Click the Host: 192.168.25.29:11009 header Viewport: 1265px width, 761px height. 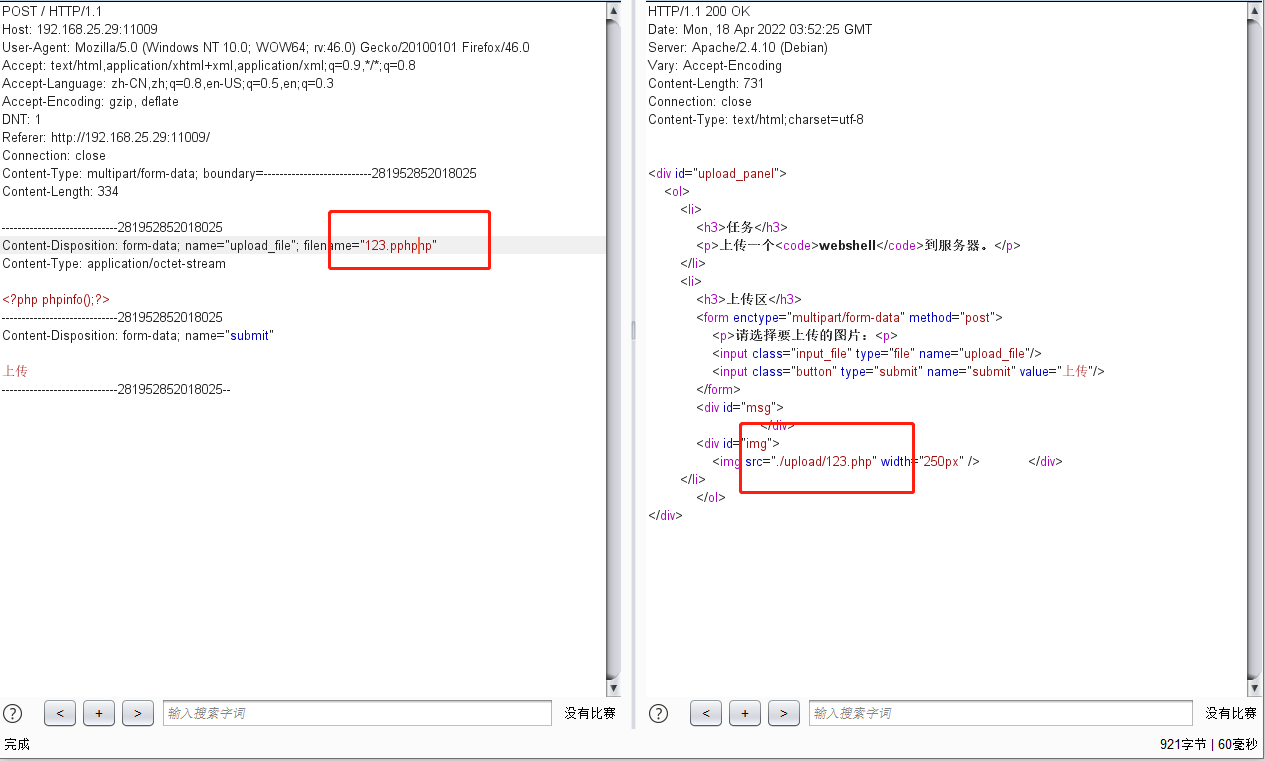tap(80, 29)
